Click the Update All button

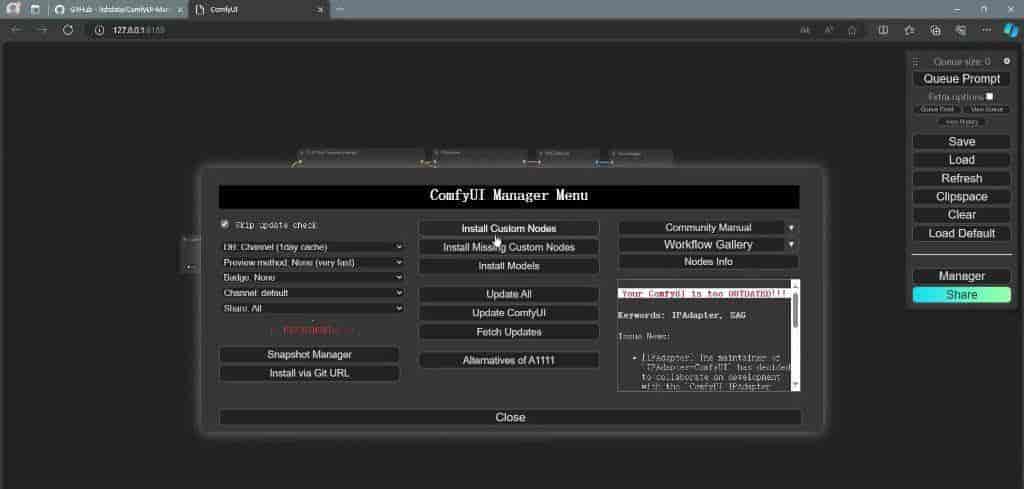tap(509, 294)
